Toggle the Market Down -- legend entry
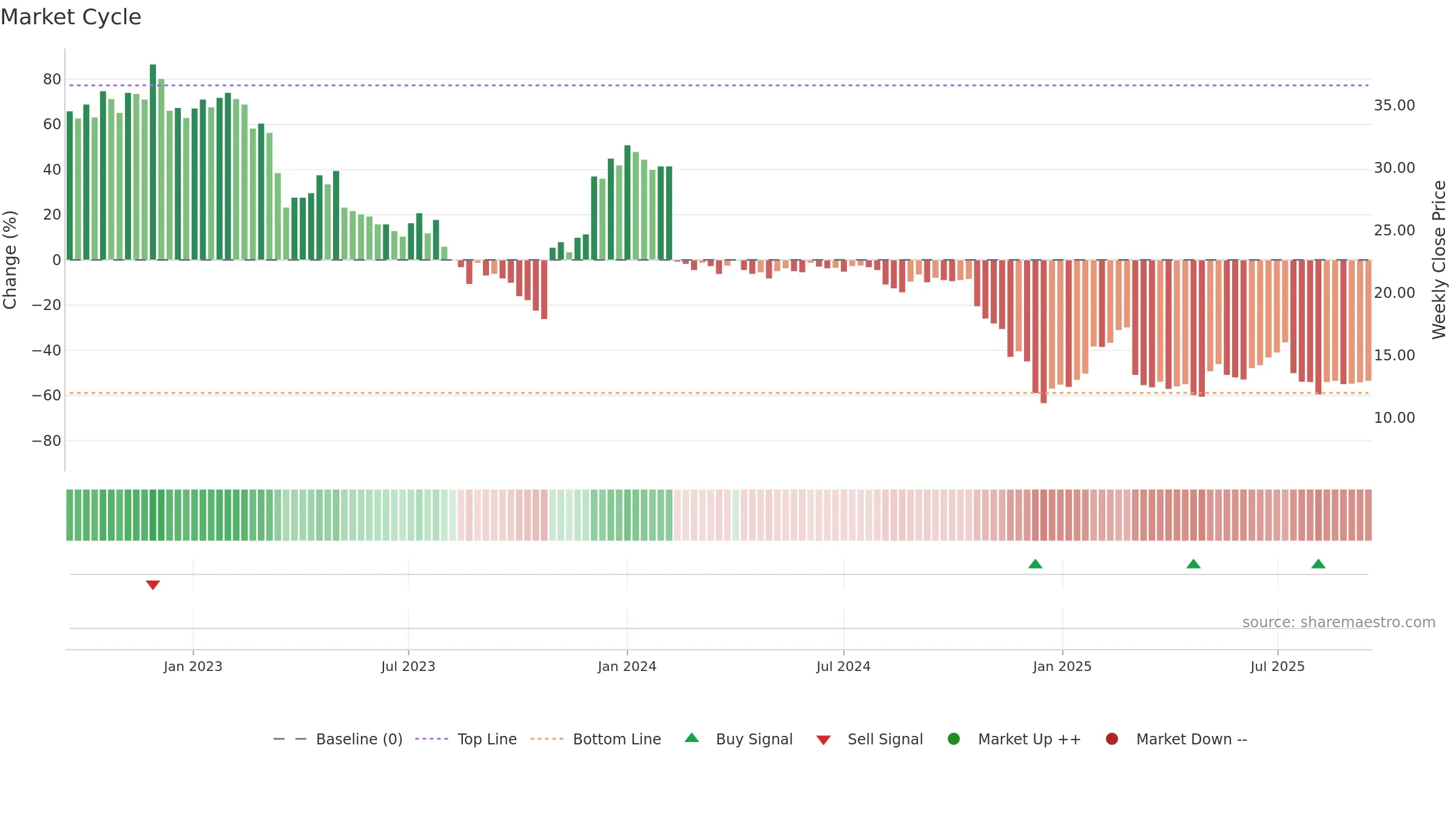The image size is (1456, 819). pos(1176,739)
